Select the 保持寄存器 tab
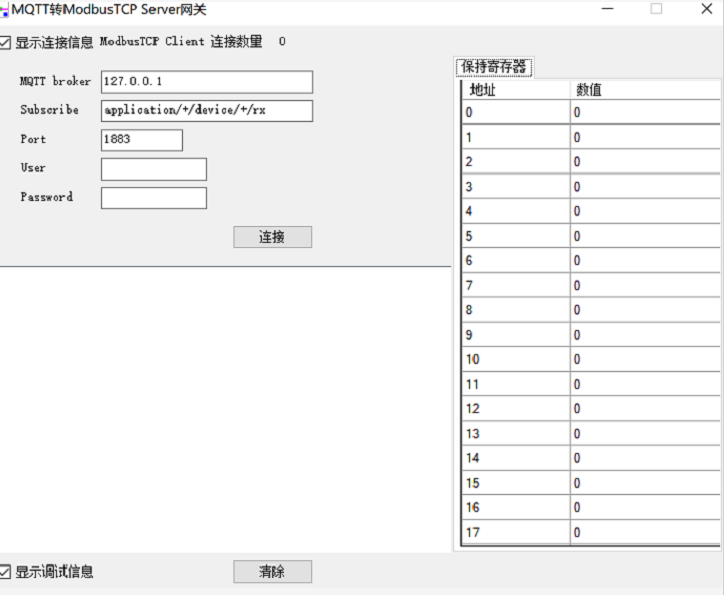This screenshot has width=724, height=595. (494, 67)
